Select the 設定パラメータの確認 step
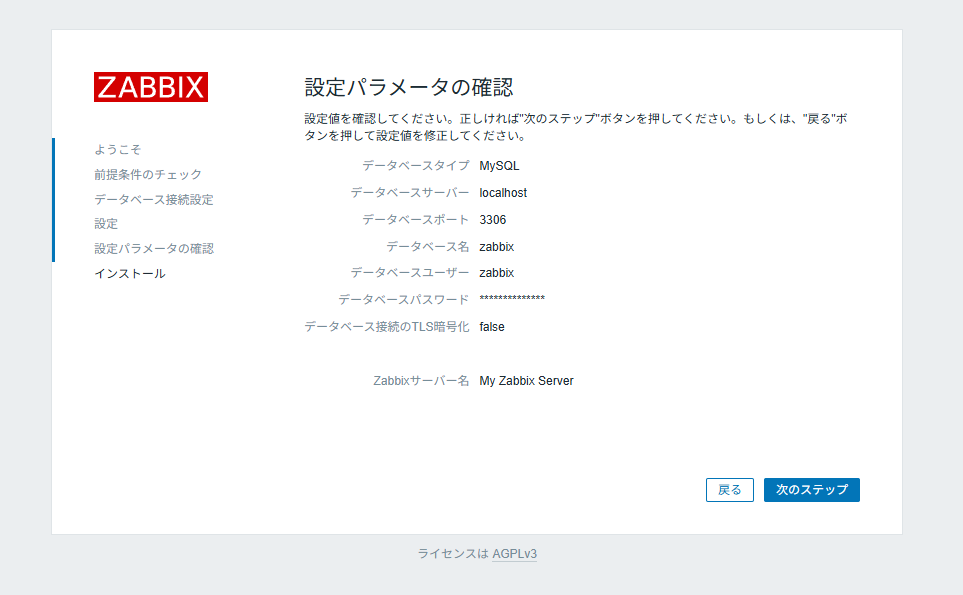Image resolution: width=963 pixels, height=595 pixels. pyautogui.click(x=157, y=248)
